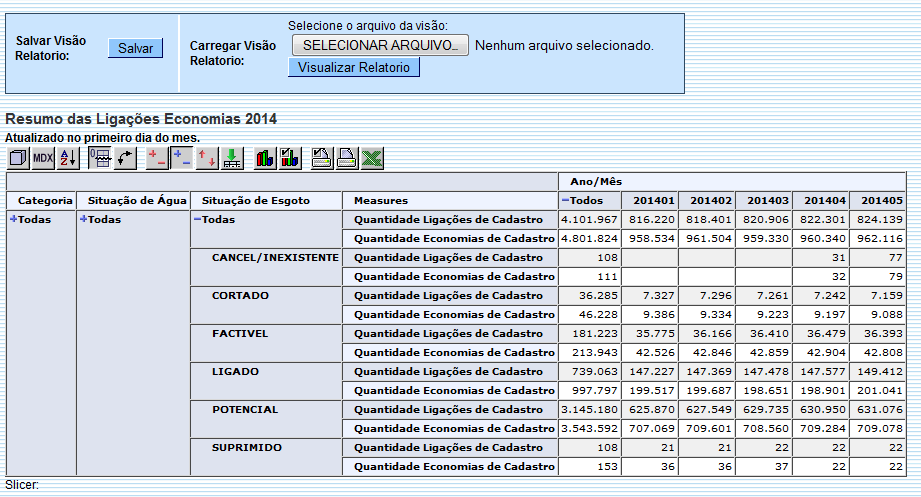
Task: Click the Visualizar Relatorio button
Action: coord(354,67)
